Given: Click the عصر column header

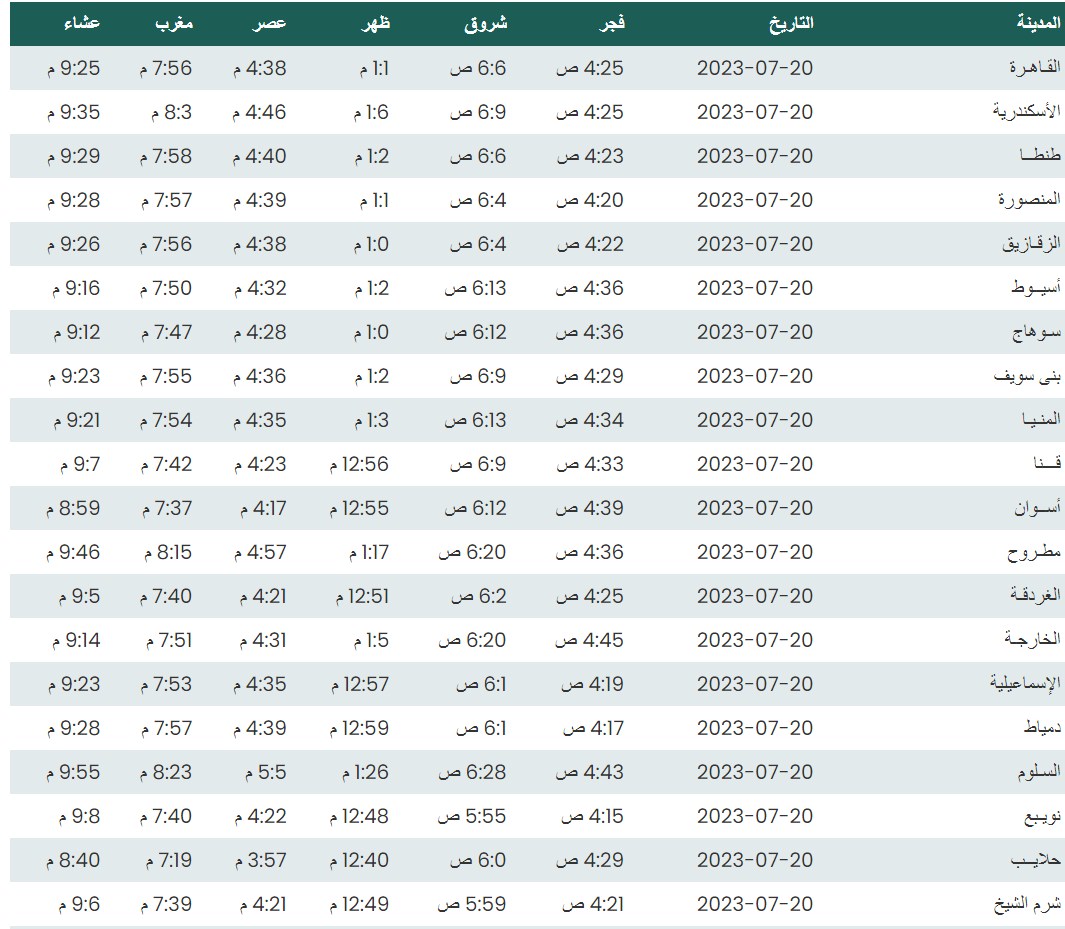Looking at the screenshot, I should click(269, 23).
